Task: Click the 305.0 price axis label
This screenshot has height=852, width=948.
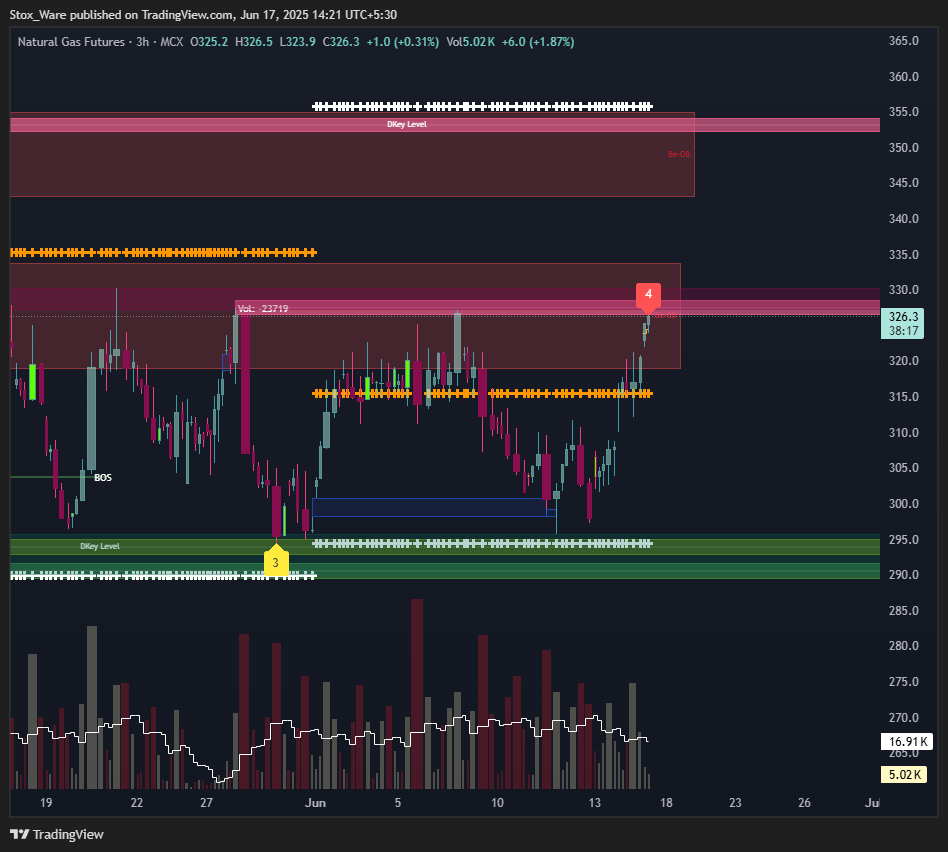Action: click(903, 467)
